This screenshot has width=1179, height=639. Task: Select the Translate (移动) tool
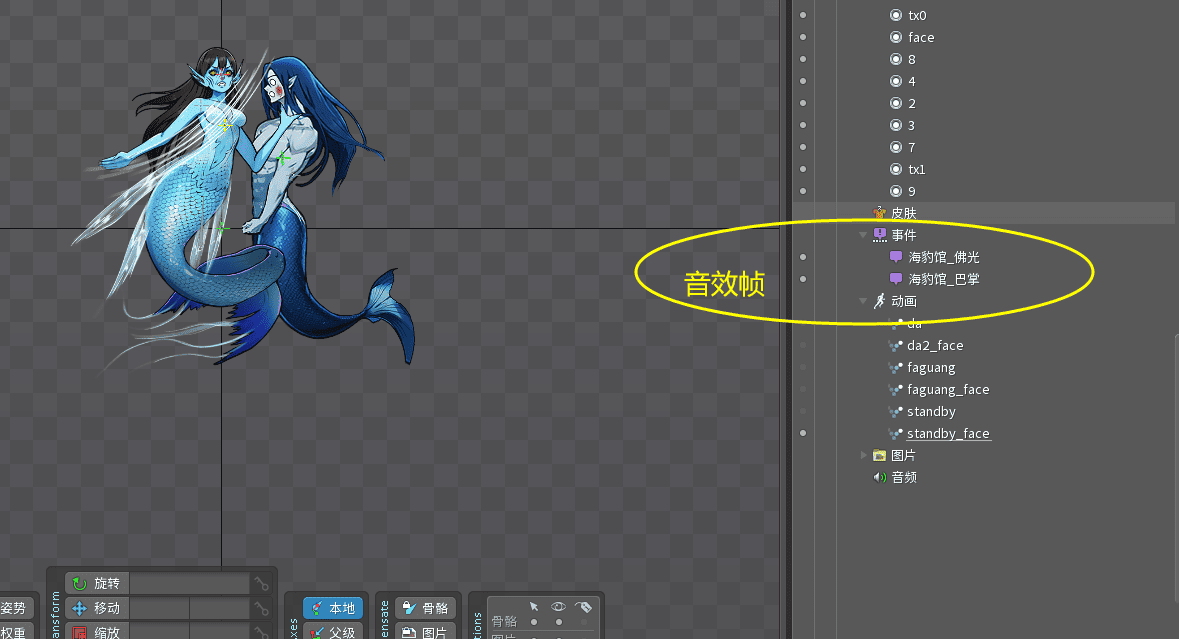[x=96, y=608]
